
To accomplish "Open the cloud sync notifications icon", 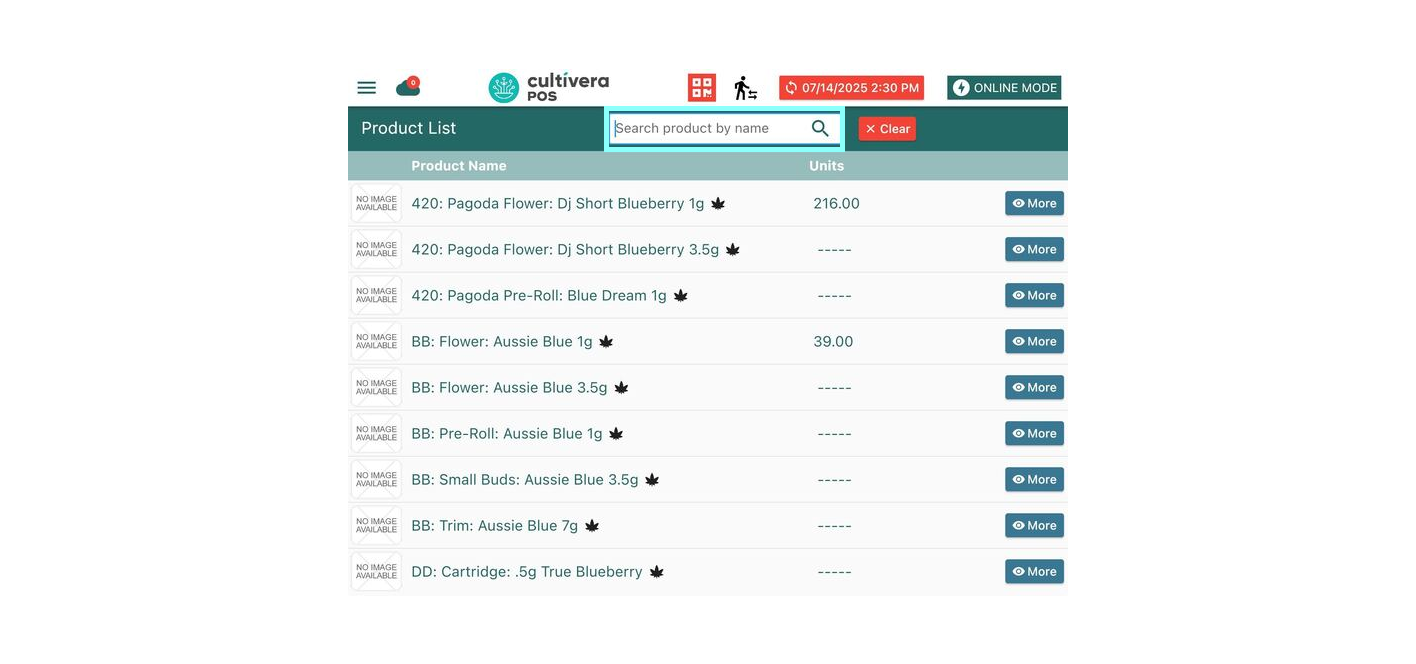I will [408, 87].
